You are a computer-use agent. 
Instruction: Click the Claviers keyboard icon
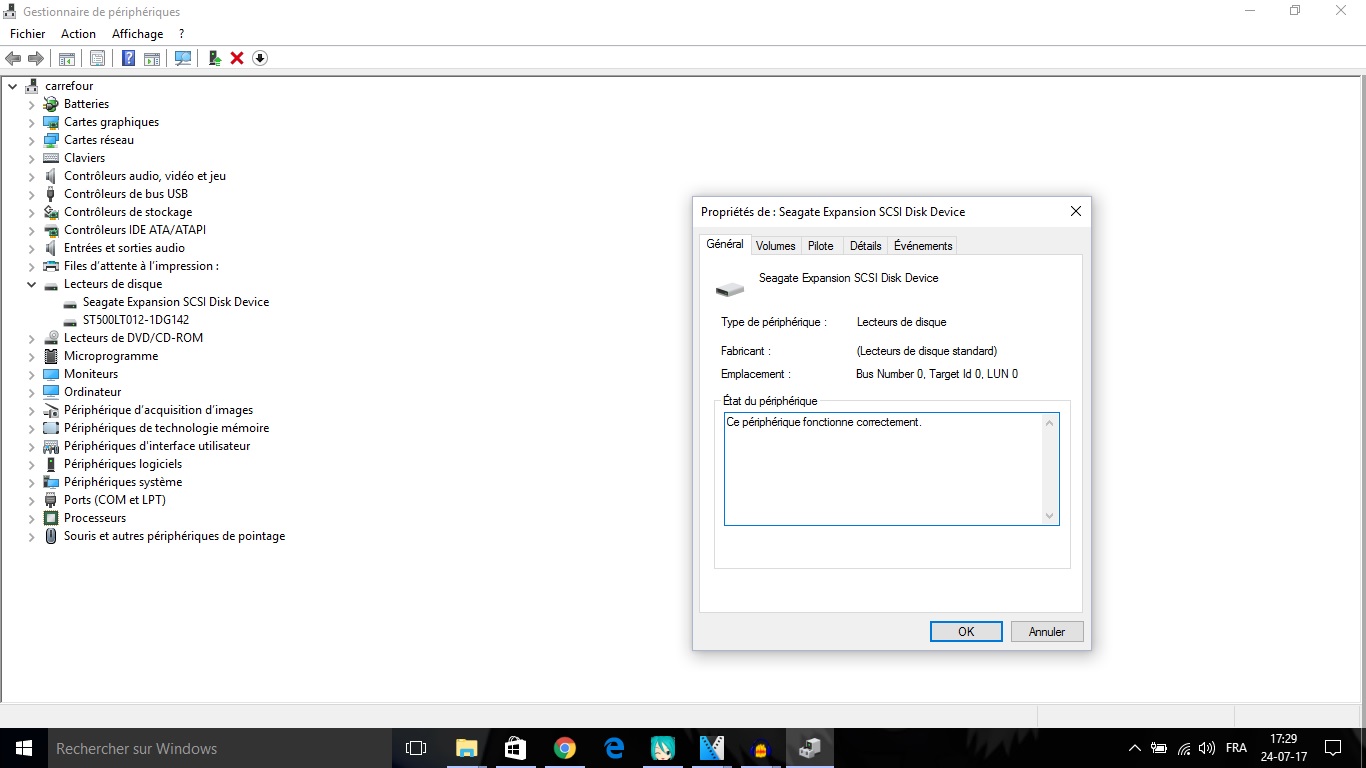point(51,158)
